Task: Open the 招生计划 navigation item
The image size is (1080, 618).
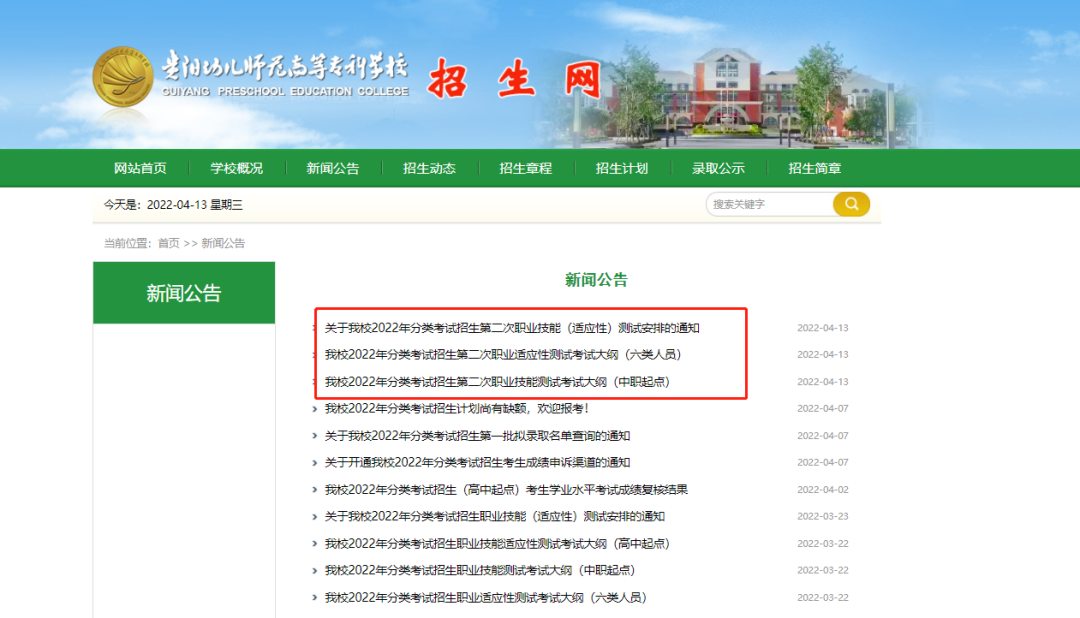Action: [621, 168]
